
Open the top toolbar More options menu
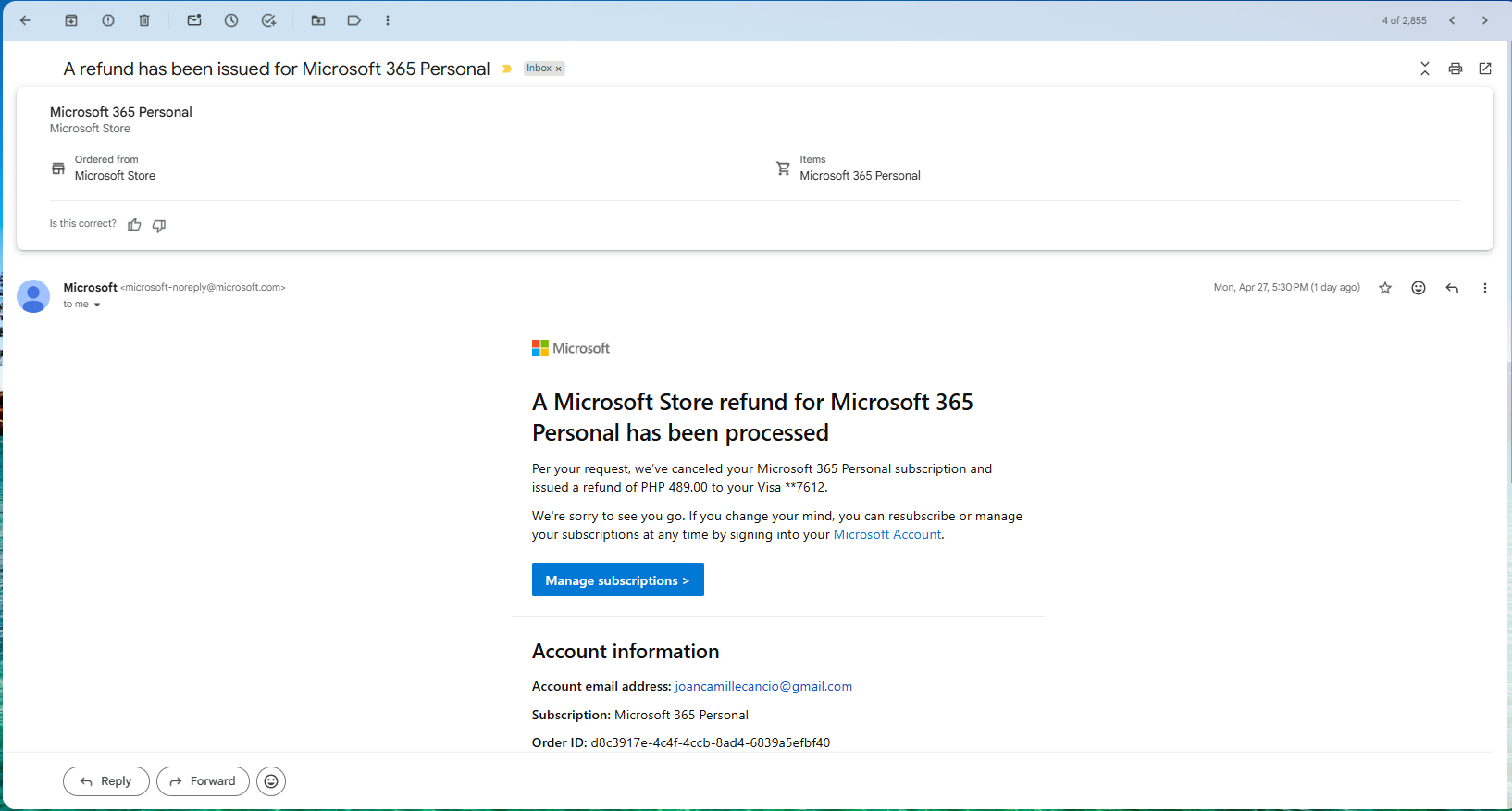coord(388,20)
